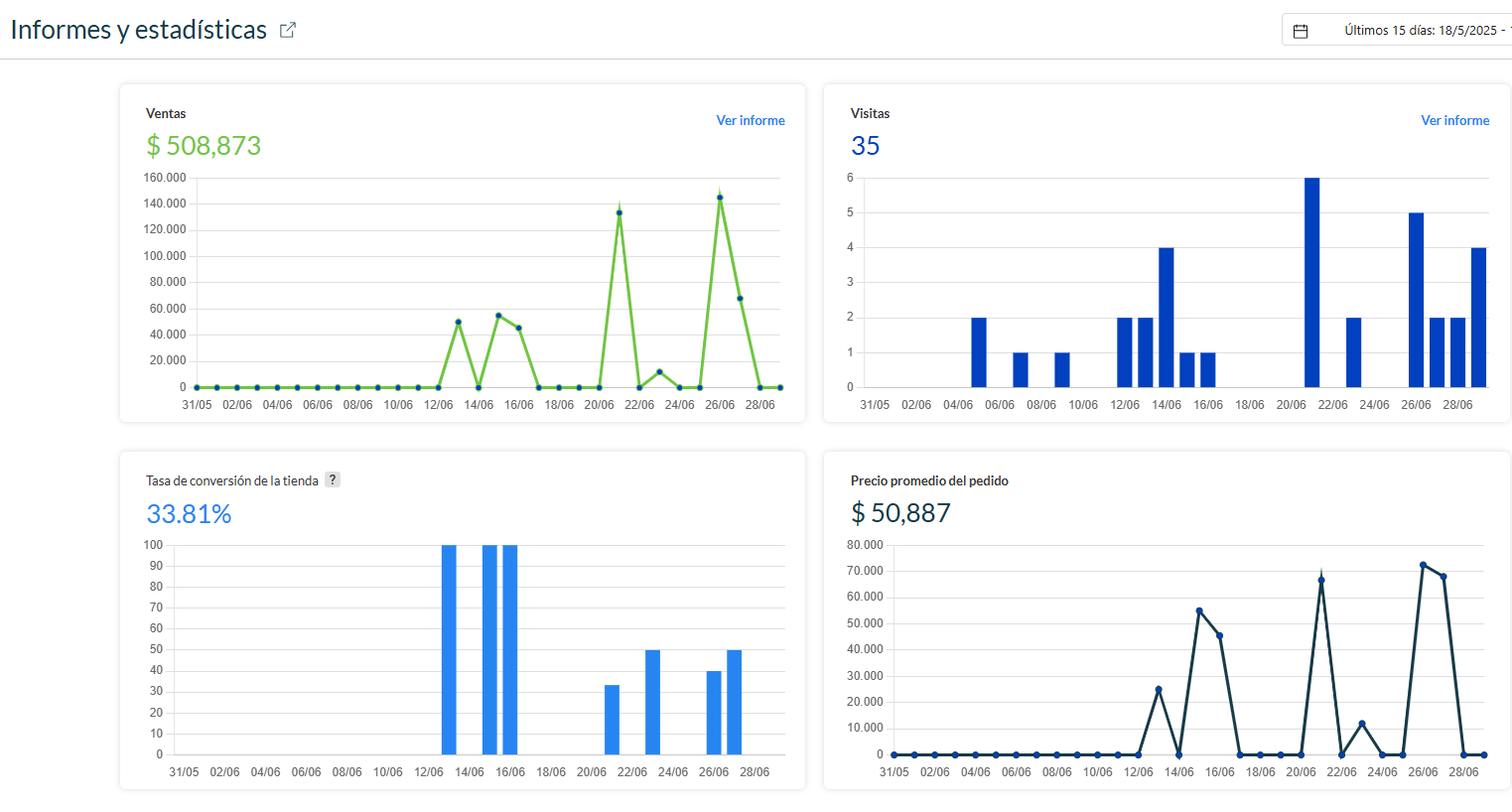Viewport: 1512px width, 812px height.
Task: Select the highest Ventas peak point at 26/06
Action: (x=720, y=198)
